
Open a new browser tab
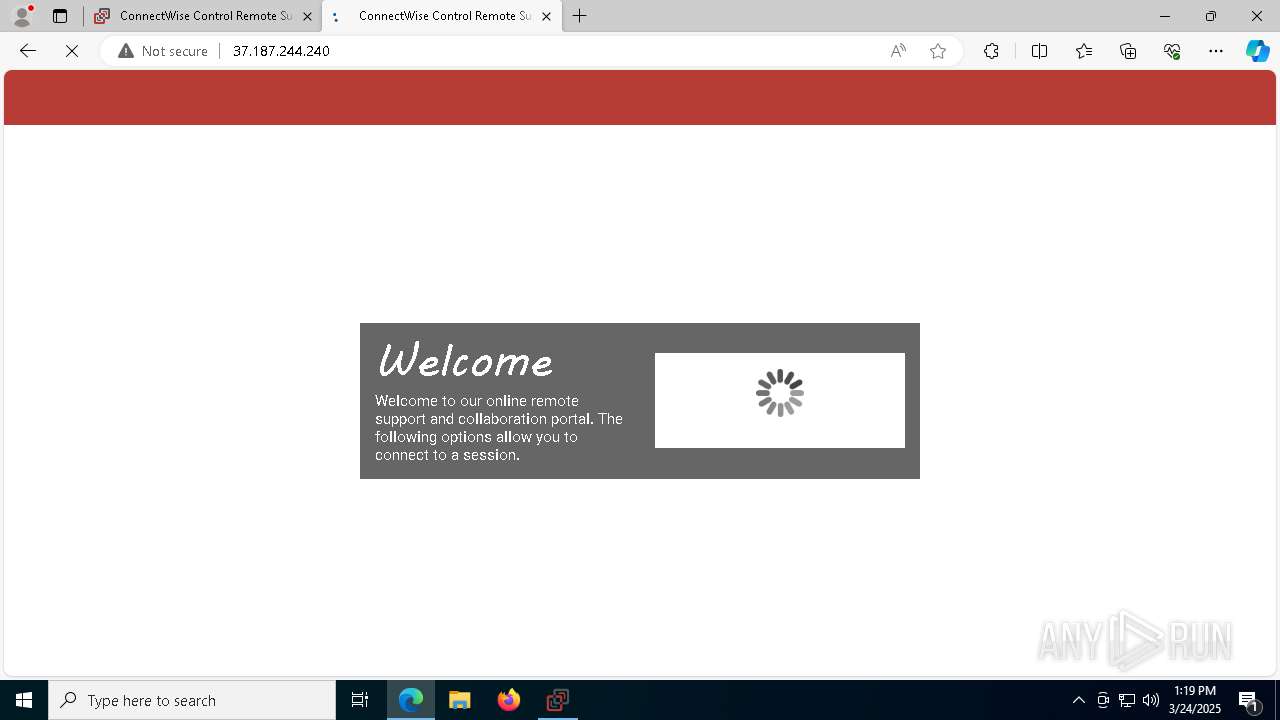tap(580, 16)
